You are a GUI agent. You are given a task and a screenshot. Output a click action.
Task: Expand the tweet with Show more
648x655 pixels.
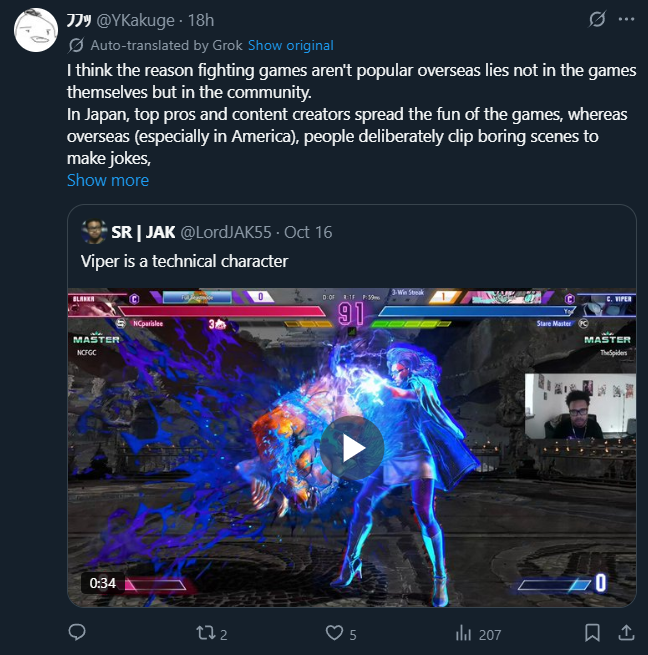(108, 180)
